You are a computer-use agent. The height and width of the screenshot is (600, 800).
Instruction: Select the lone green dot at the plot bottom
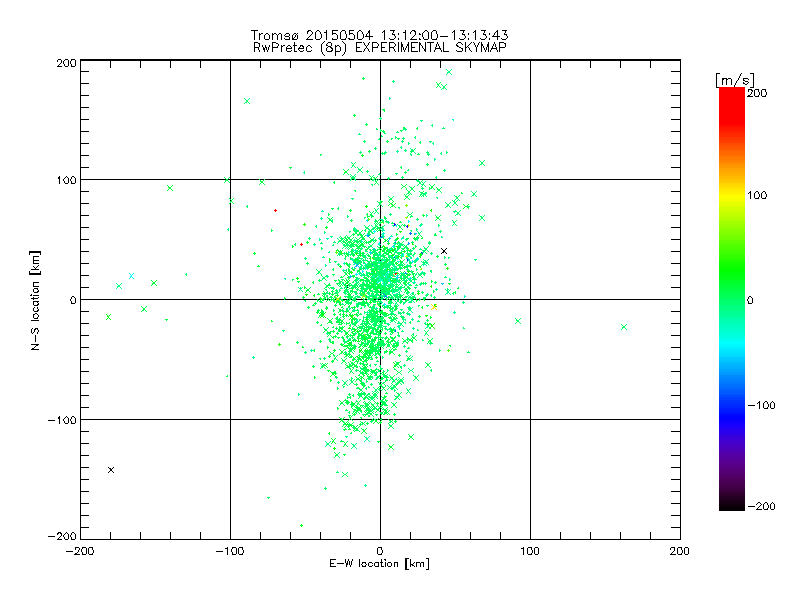[x=302, y=525]
